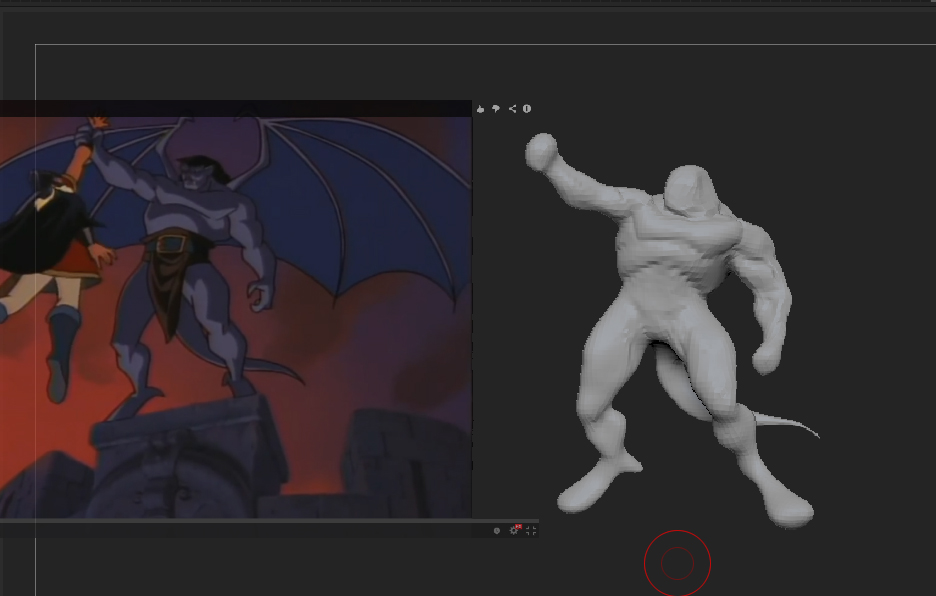Click the video progress bar
The image size is (936, 596).
coord(269,521)
